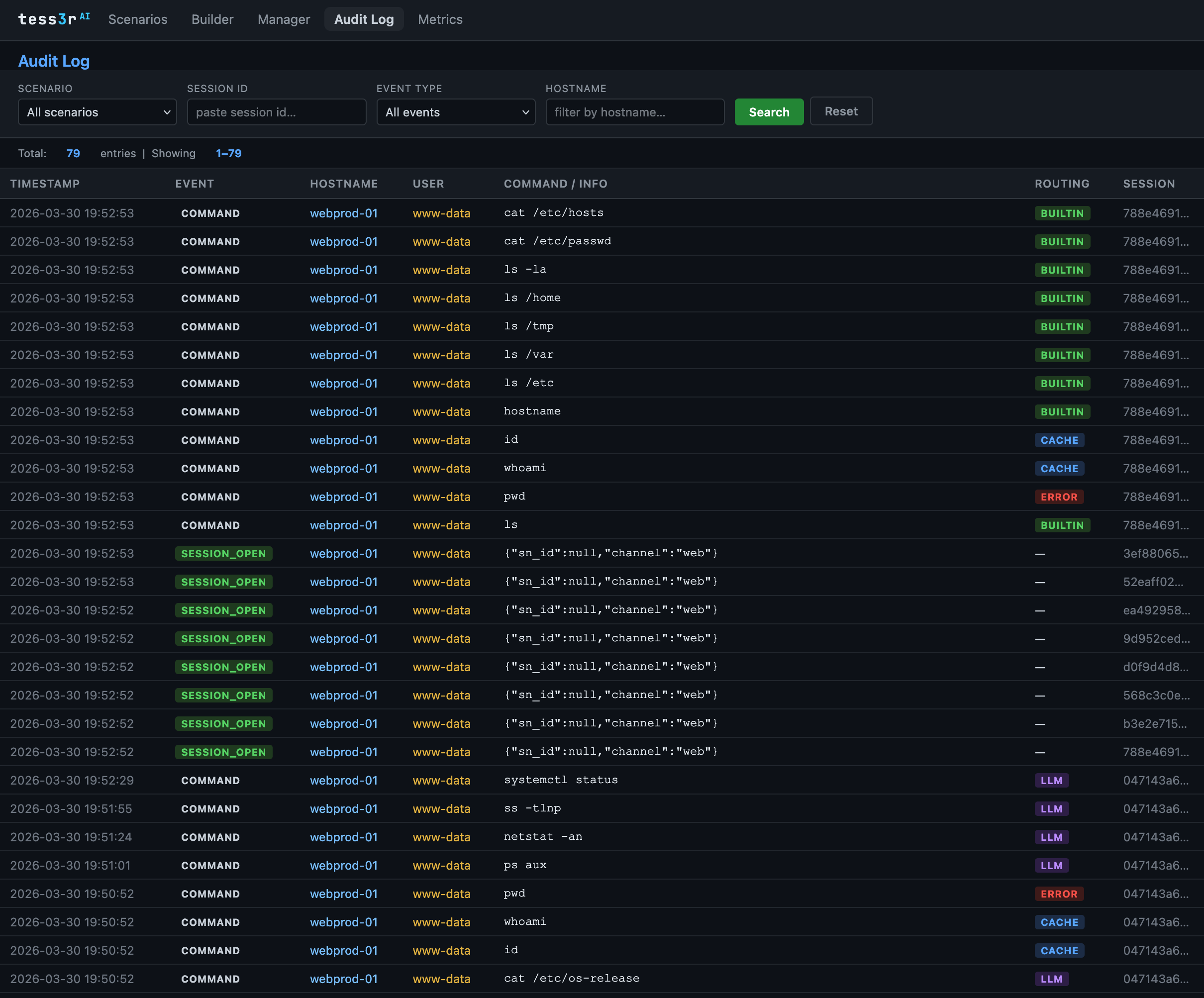Click the Audit Log heading
Screen dimensions: 1204x998
(x=54, y=61)
